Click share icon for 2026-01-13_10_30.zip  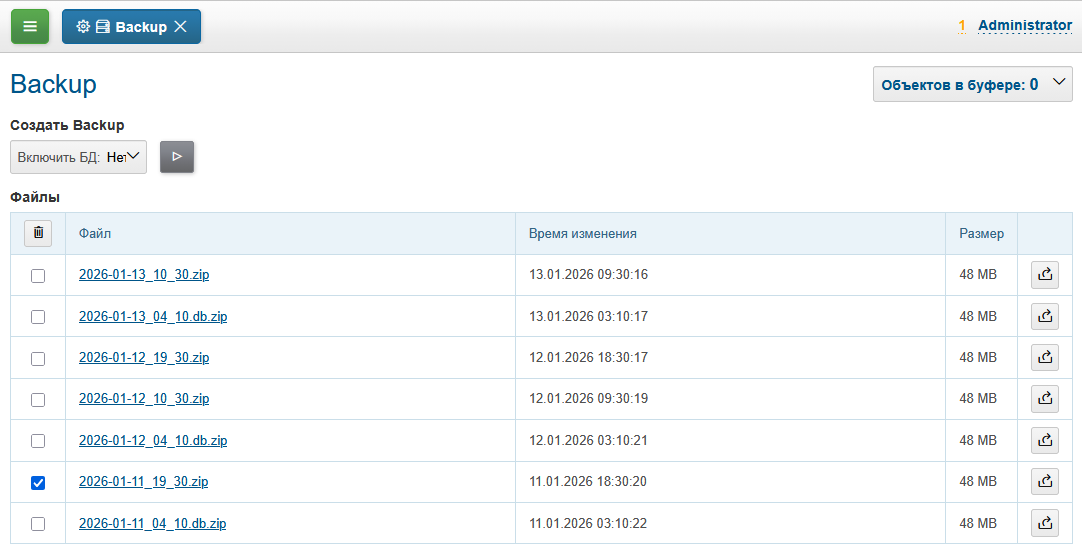(1044, 275)
